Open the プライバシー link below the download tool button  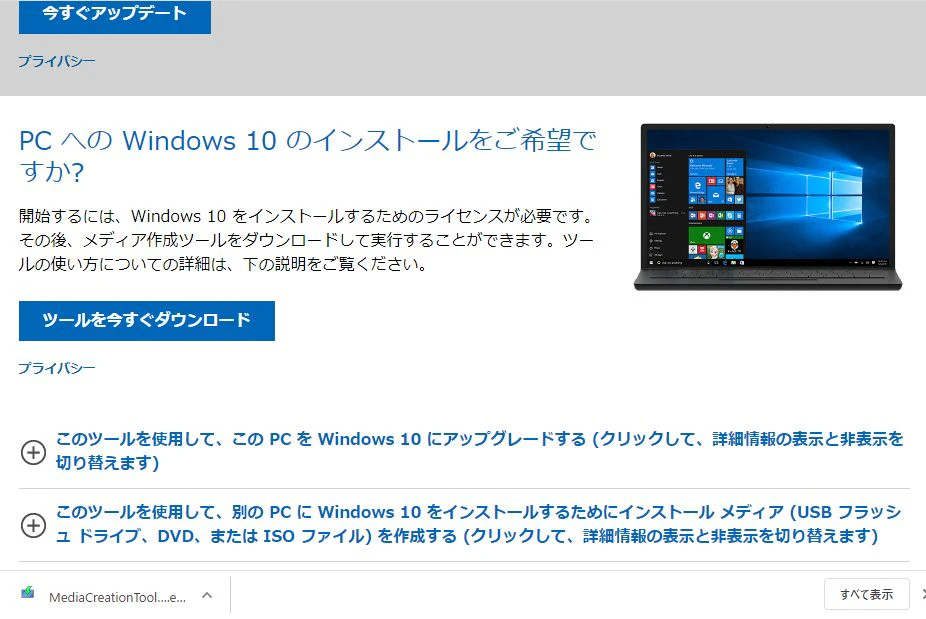57,368
